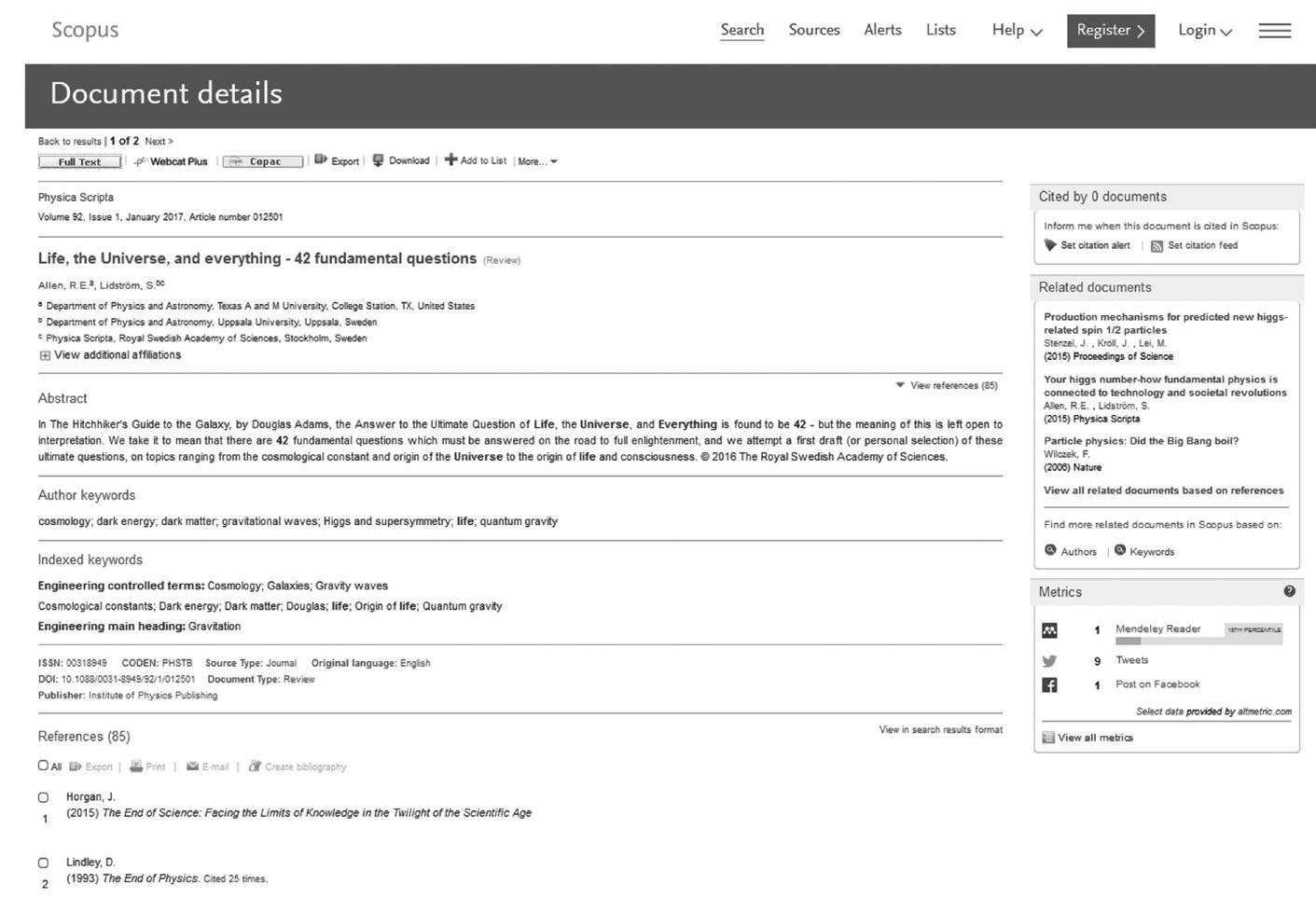Open related document 'Particle physics: Did the Big Bang boil?'
The width and height of the screenshot is (1316, 898).
click(x=1142, y=441)
